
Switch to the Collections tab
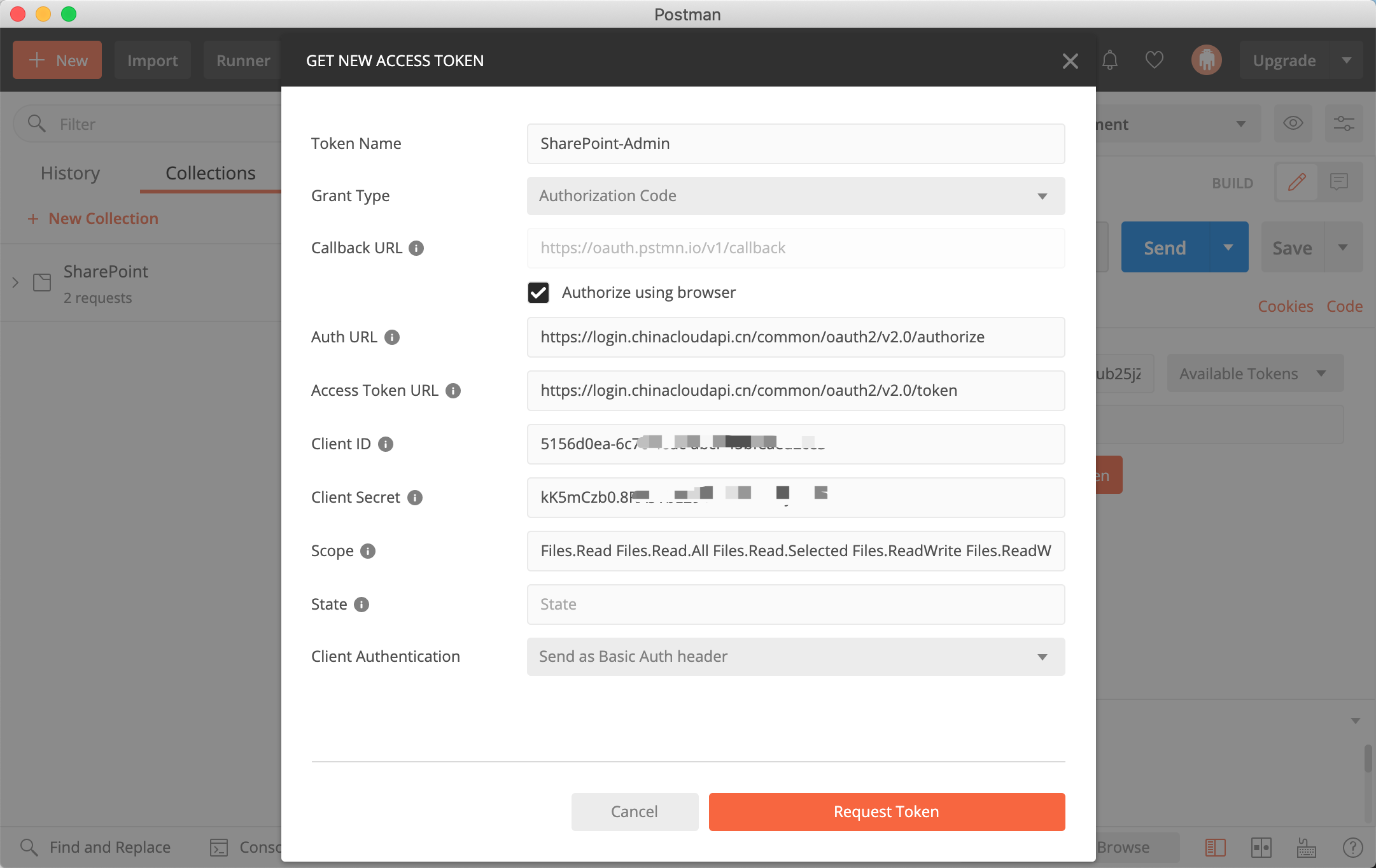click(211, 173)
